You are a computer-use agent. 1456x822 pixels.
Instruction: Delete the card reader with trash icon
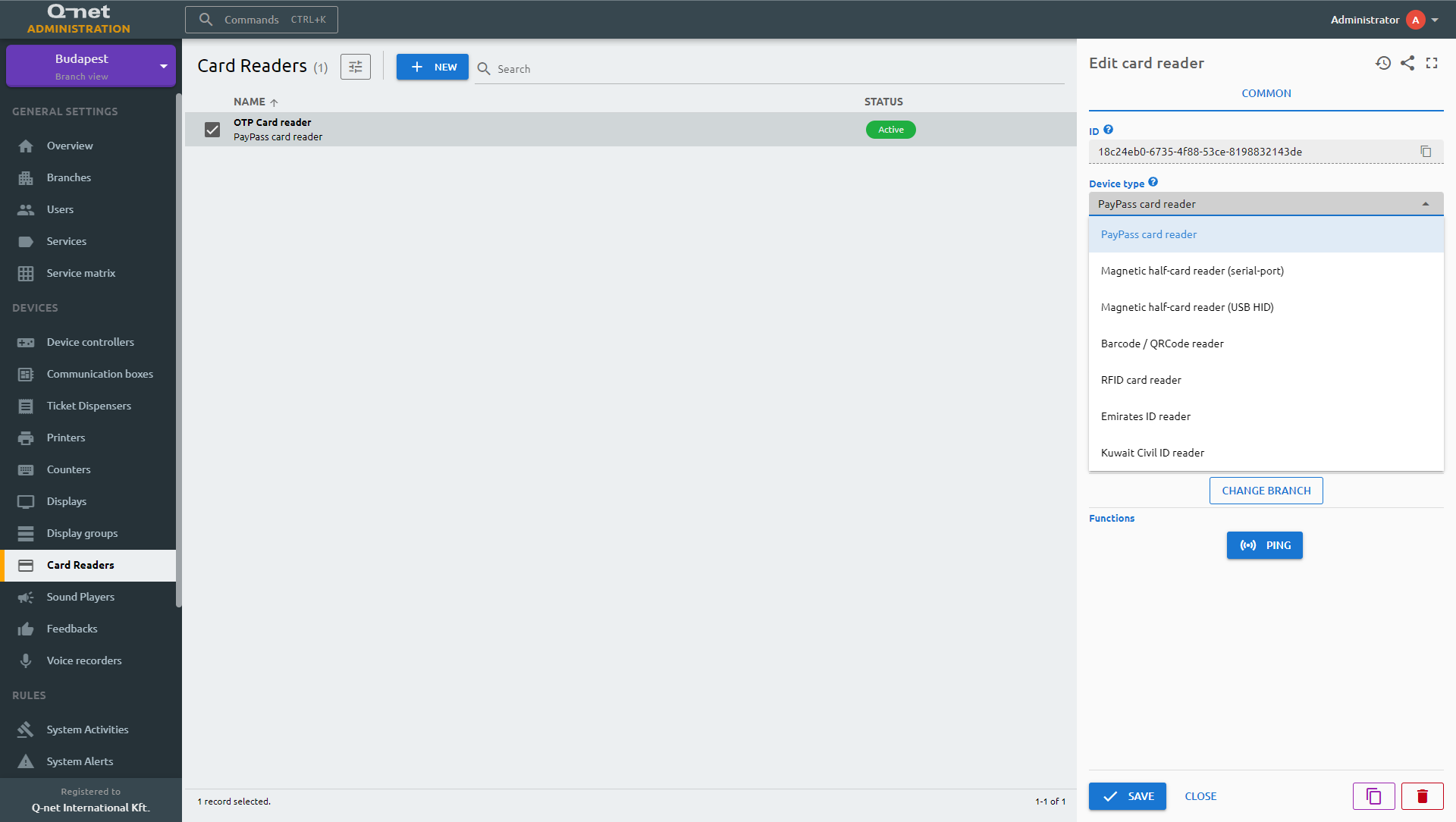pyautogui.click(x=1422, y=796)
